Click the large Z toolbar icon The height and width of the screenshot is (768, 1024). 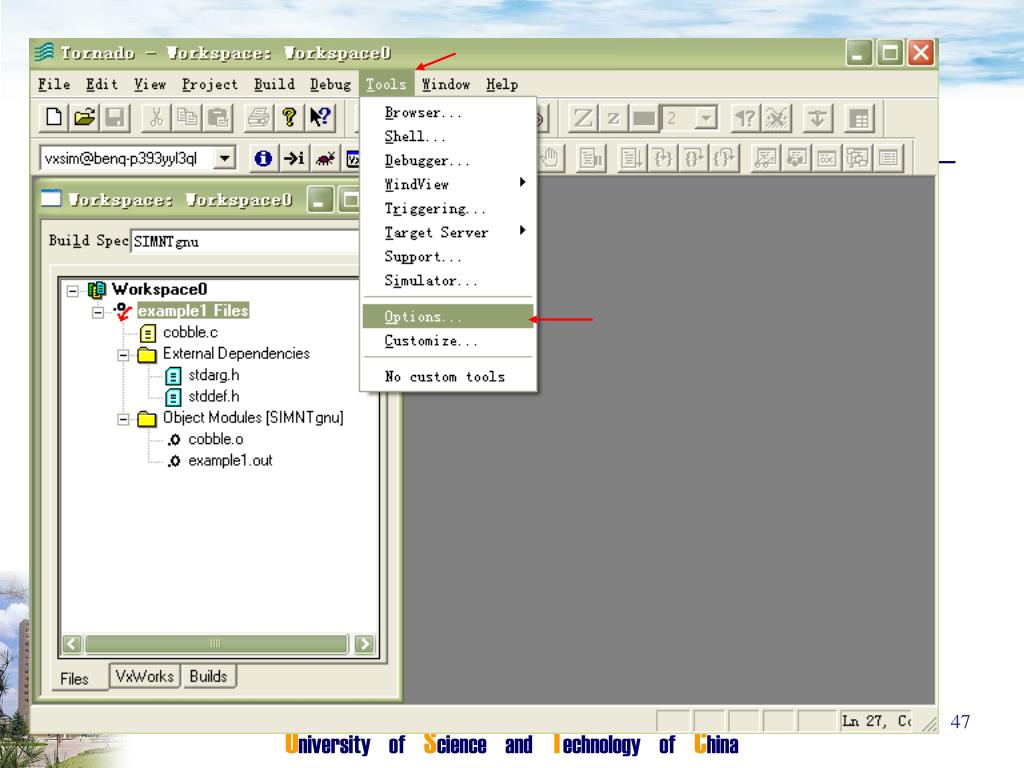point(583,119)
